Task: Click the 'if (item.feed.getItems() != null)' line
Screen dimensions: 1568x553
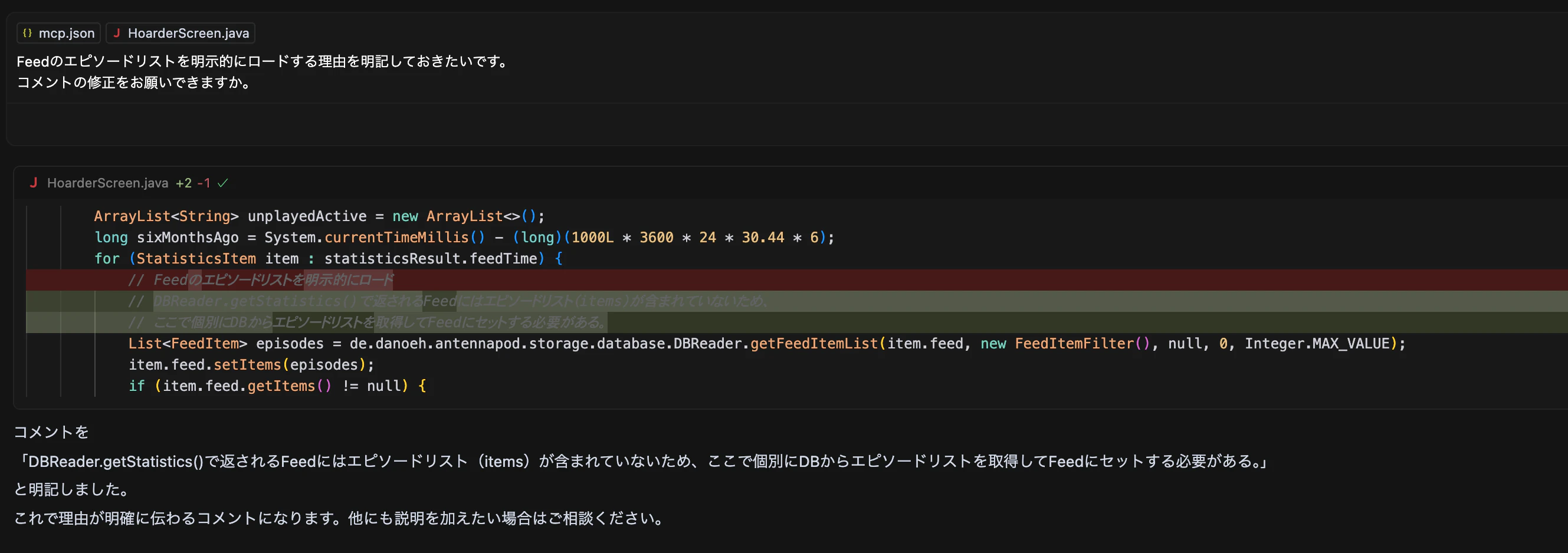Action: point(277,386)
